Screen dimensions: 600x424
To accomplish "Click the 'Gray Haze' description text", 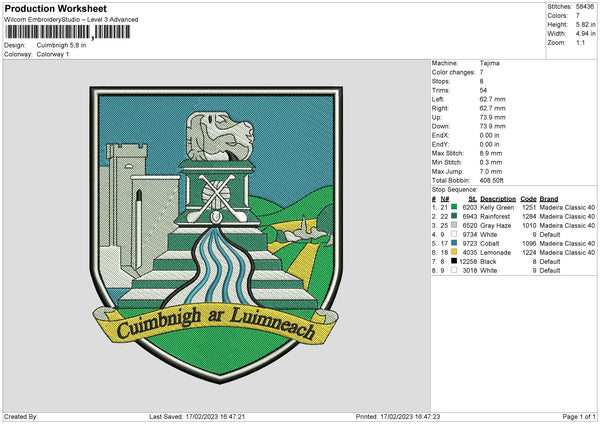I will point(496,225).
